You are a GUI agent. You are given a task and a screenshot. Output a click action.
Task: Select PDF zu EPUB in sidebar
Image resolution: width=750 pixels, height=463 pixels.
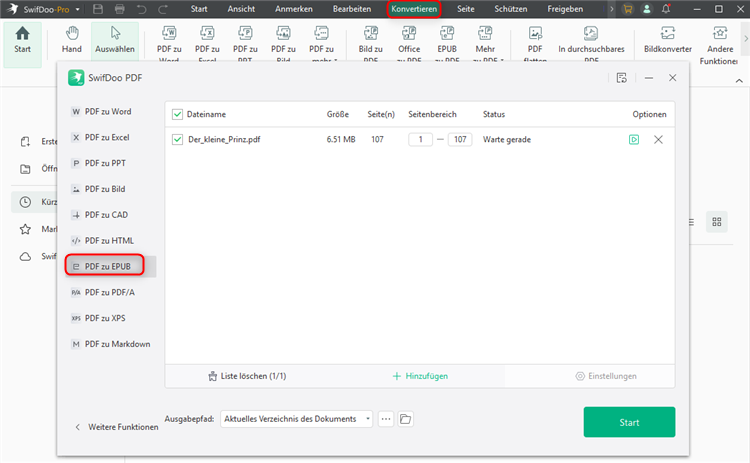[110, 266]
